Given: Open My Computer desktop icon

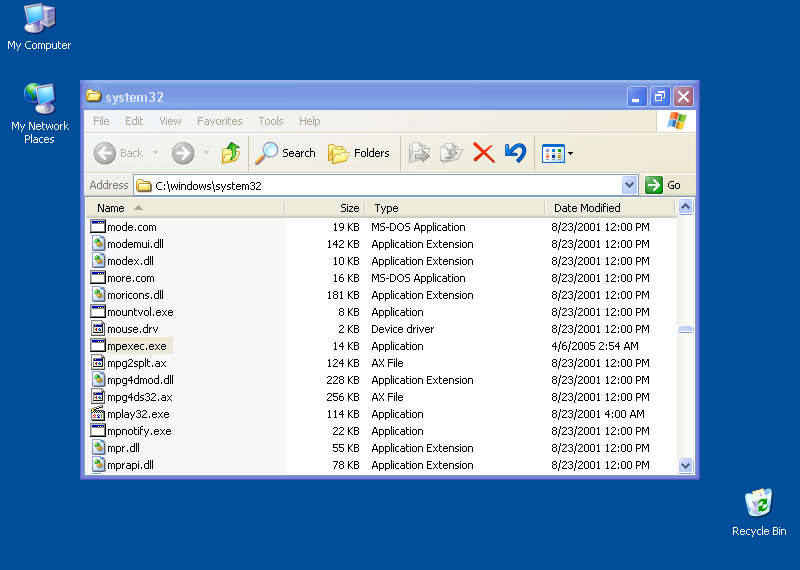Looking at the screenshot, I should pyautogui.click(x=39, y=27).
